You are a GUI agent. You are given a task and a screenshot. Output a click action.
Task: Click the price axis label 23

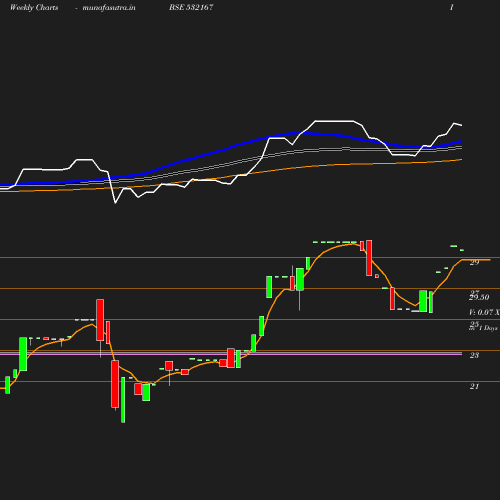point(474,355)
